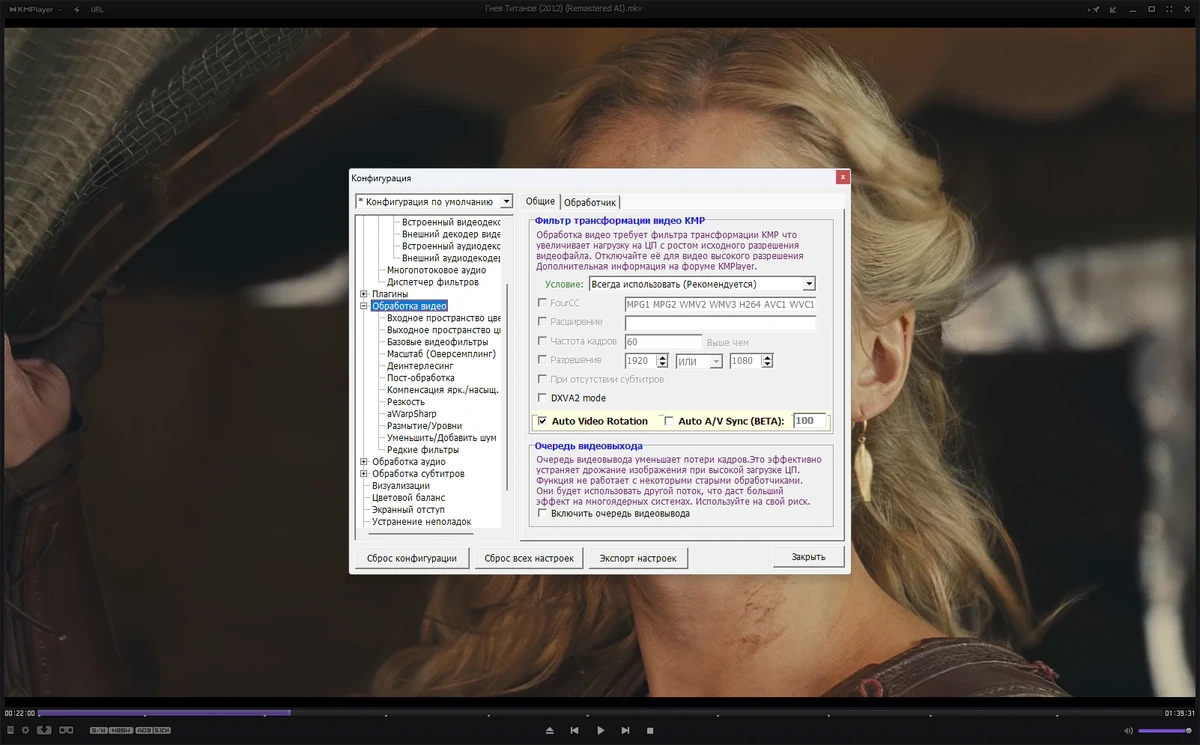Screen dimensions: 1200x745
Task: Enable the Разрешение checkbox
Action: coord(543,360)
